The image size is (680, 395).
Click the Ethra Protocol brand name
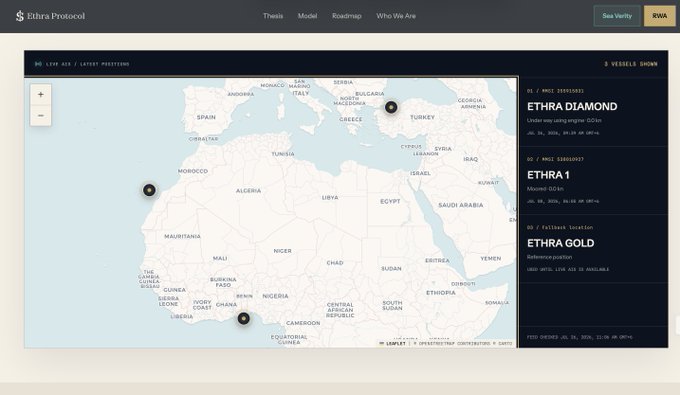pos(56,16)
